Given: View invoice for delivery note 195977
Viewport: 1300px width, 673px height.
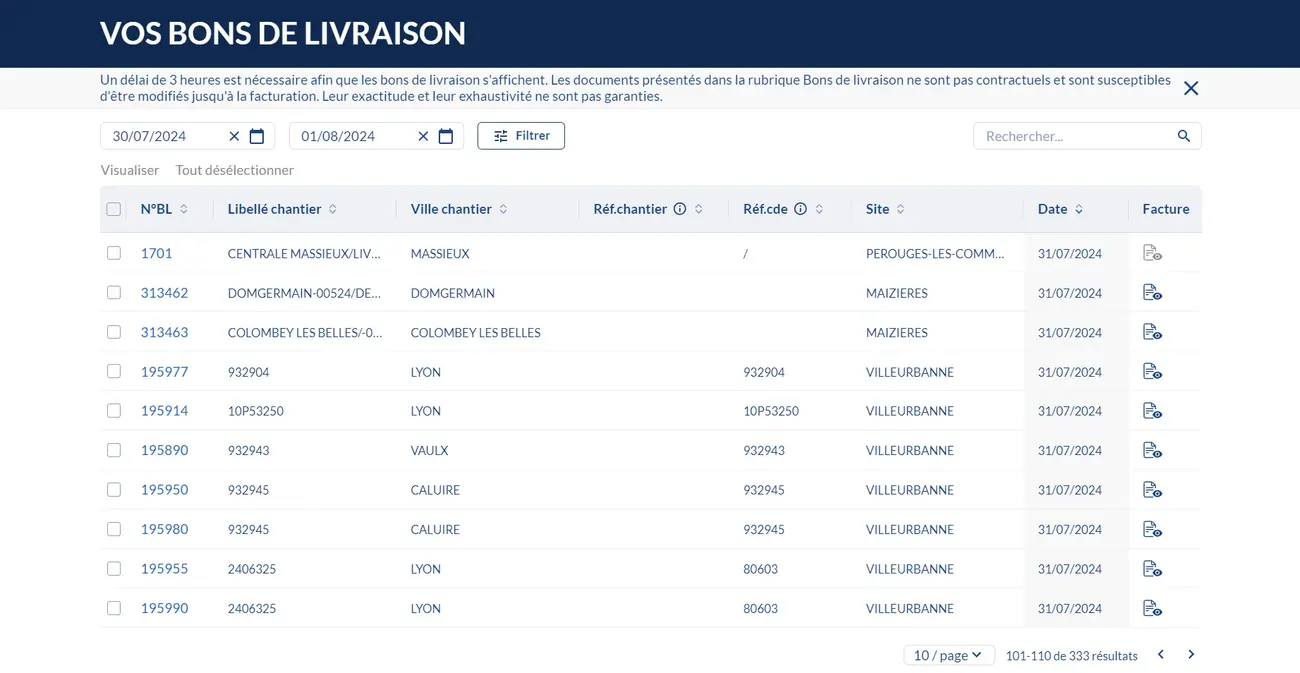Looking at the screenshot, I should pos(1152,372).
